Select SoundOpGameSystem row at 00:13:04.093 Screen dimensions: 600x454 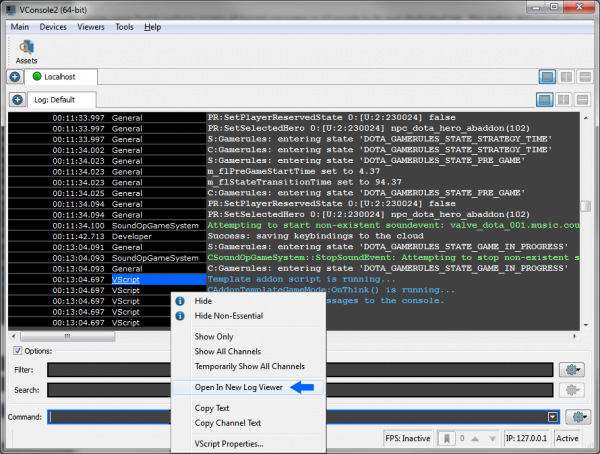coord(294,258)
